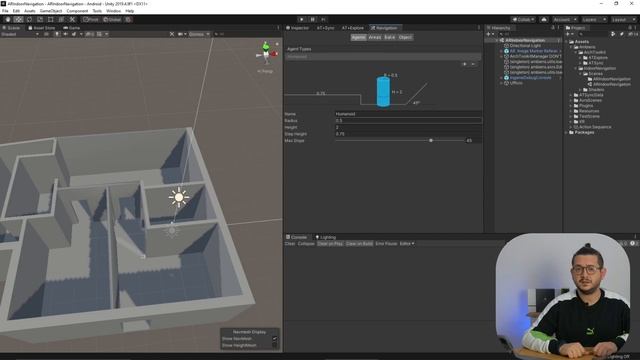Toggle Clear on Play in Console
The image size is (640, 360).
point(330,244)
